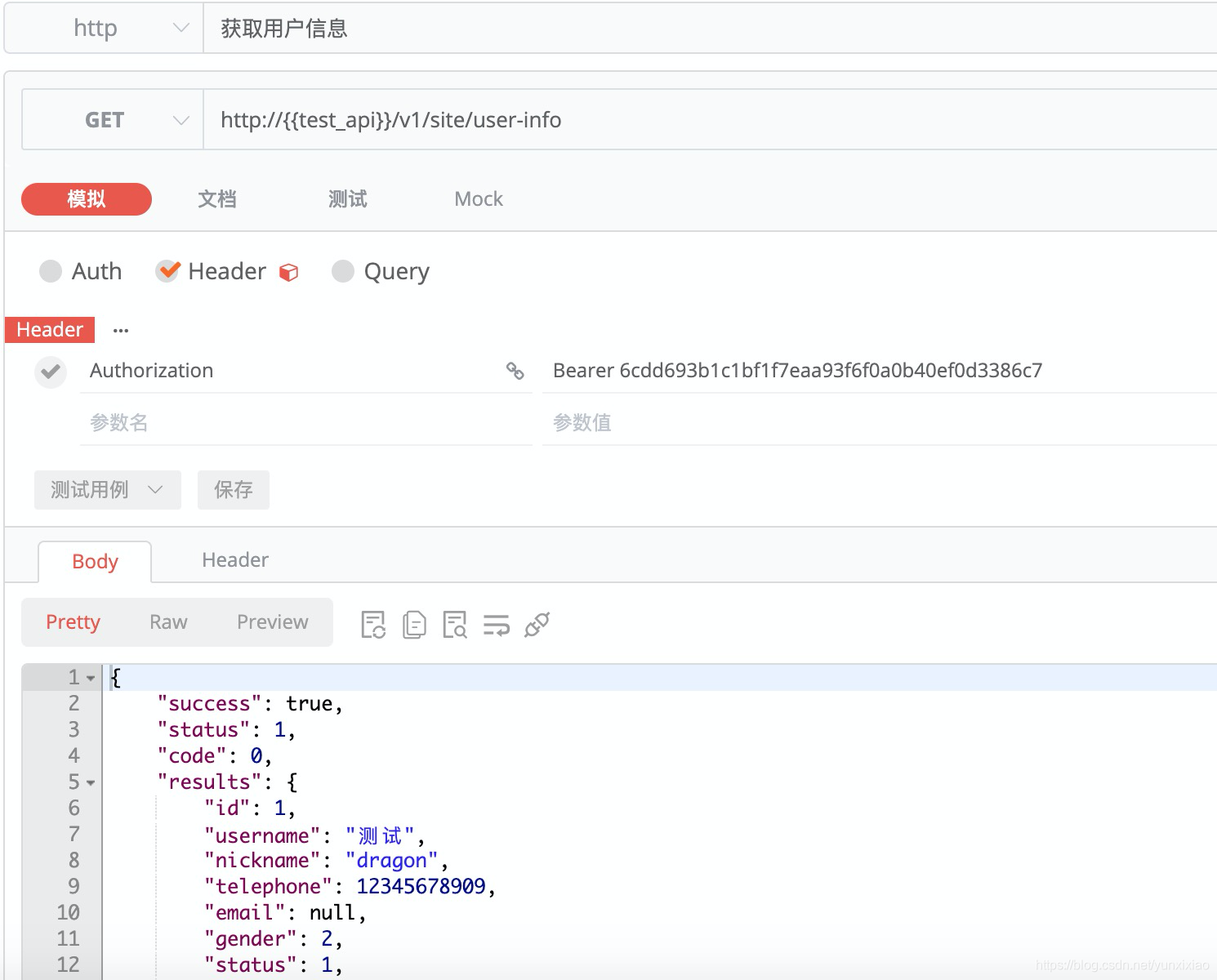The image size is (1217, 980).
Task: Select the Query radio option
Action: coord(343,271)
